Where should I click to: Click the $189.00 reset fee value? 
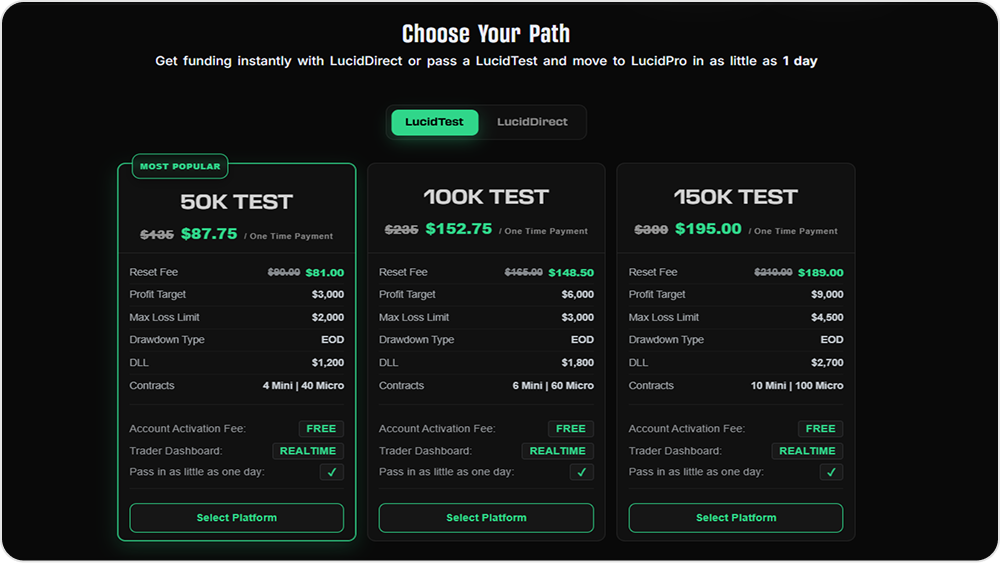tap(821, 273)
